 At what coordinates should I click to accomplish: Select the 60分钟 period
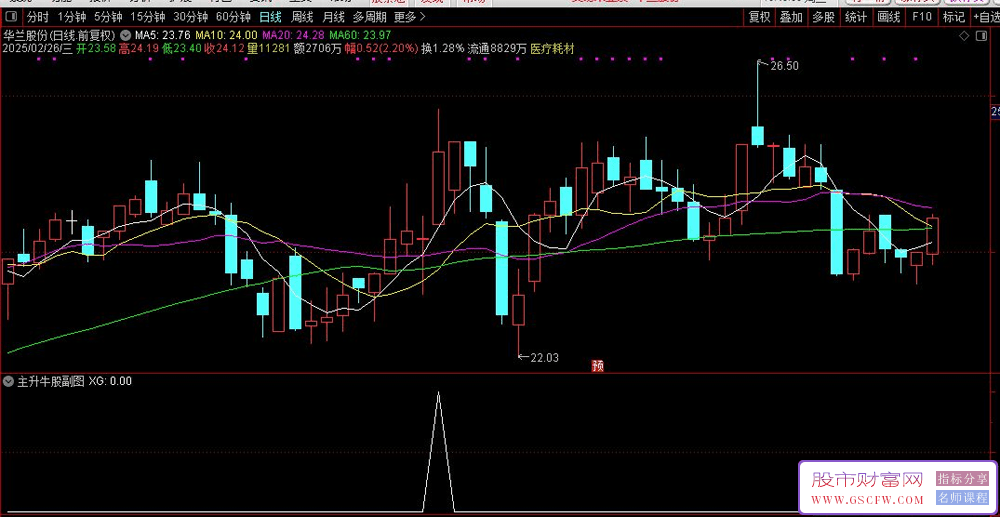coord(233,17)
